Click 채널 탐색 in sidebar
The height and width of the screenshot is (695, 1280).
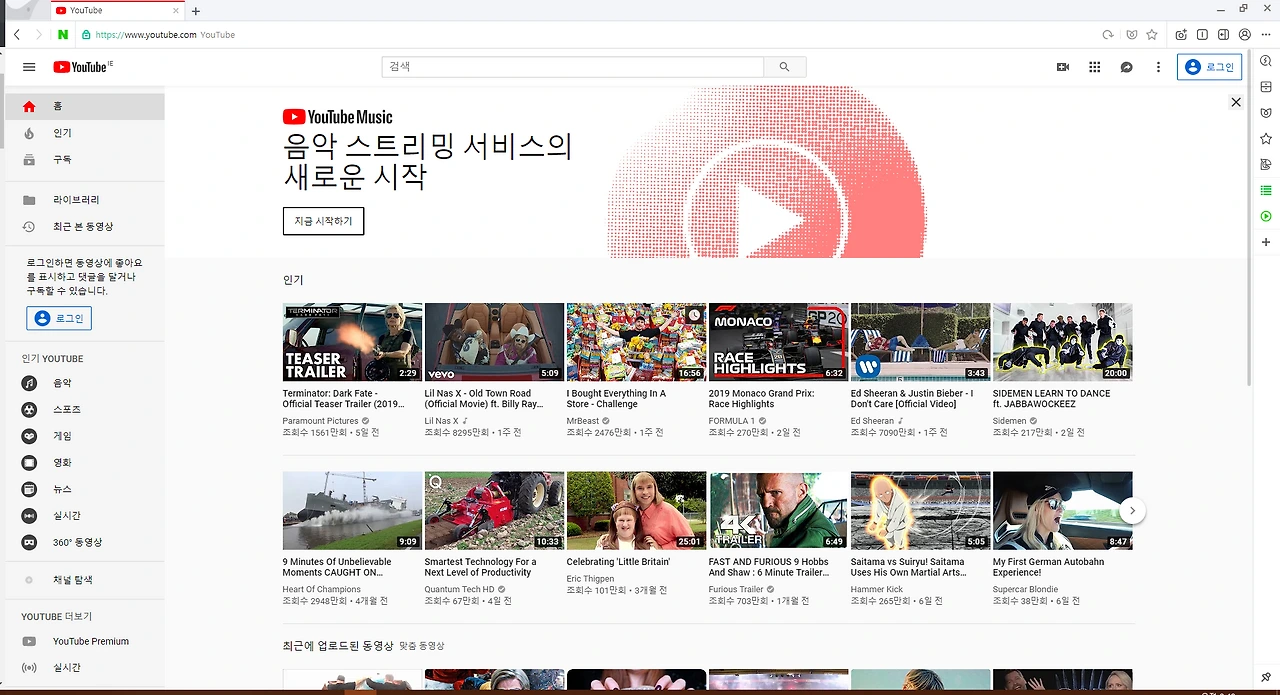(x=85, y=580)
